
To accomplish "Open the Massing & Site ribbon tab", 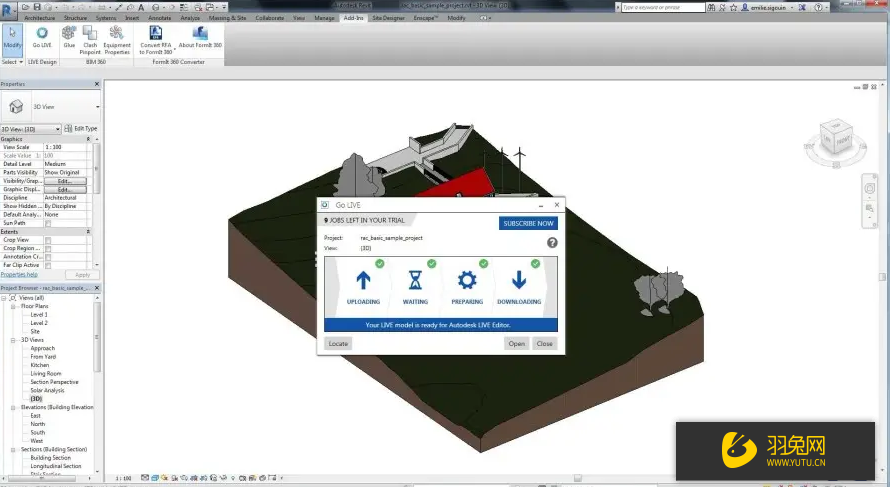I will pos(227,18).
